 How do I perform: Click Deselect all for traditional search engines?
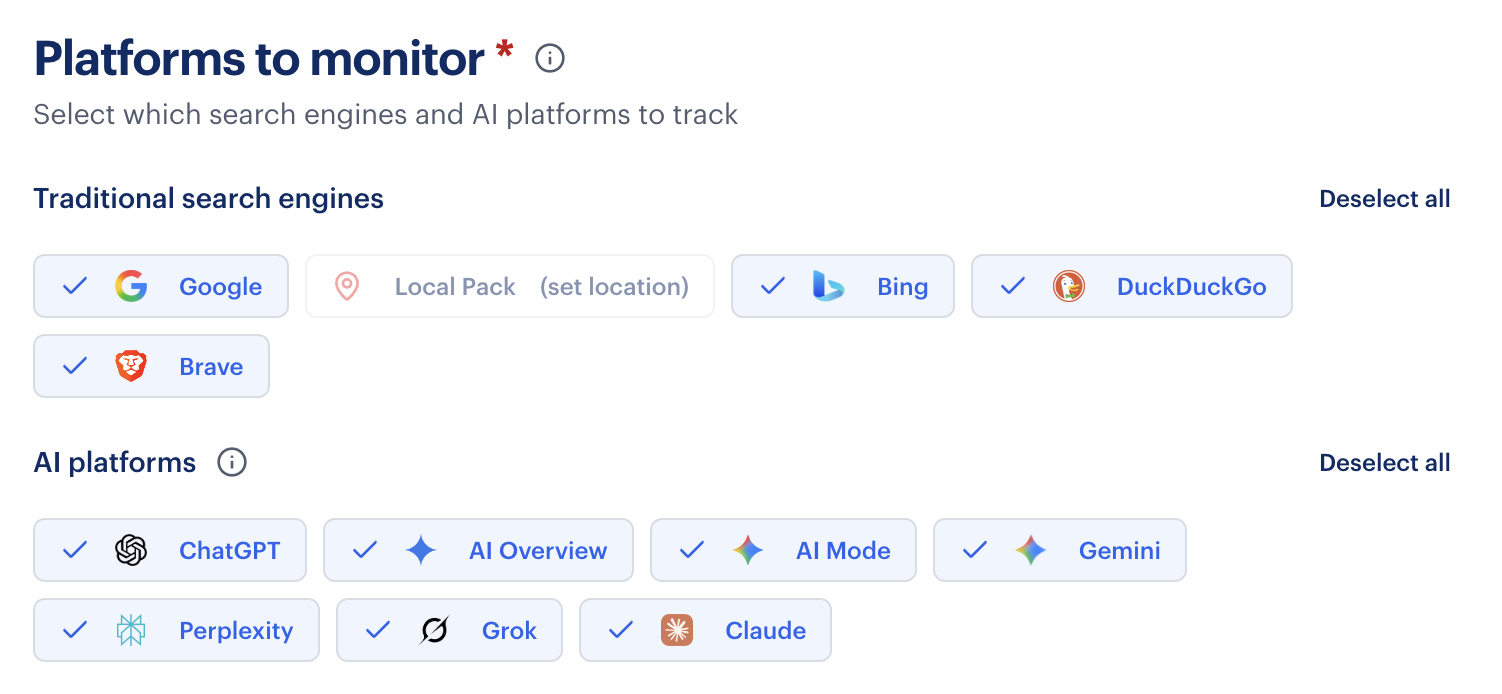point(1384,198)
